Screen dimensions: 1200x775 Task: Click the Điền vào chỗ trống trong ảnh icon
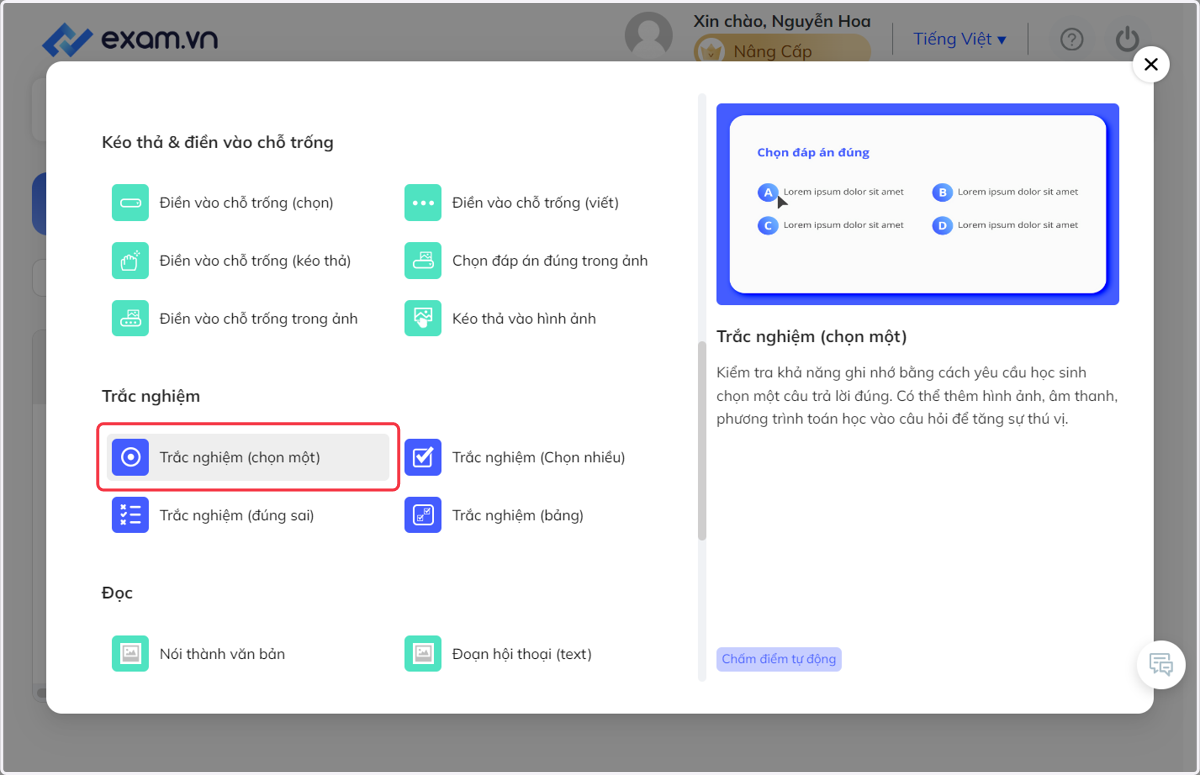click(130, 319)
